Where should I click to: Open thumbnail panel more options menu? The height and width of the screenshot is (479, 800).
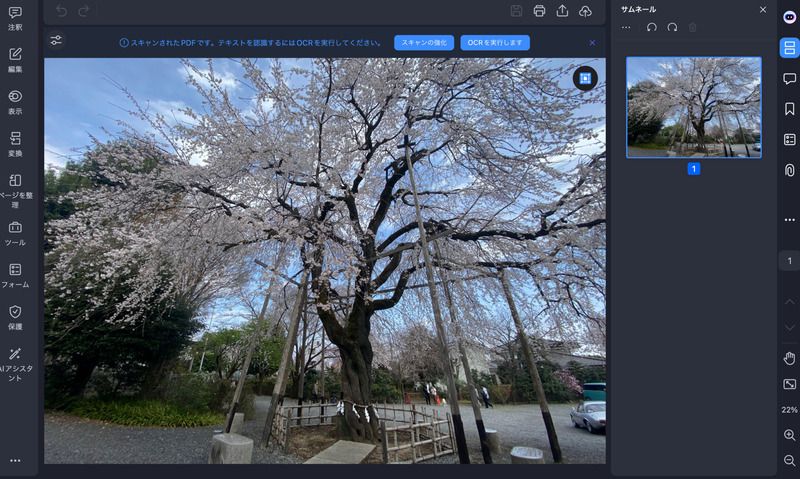coord(626,28)
